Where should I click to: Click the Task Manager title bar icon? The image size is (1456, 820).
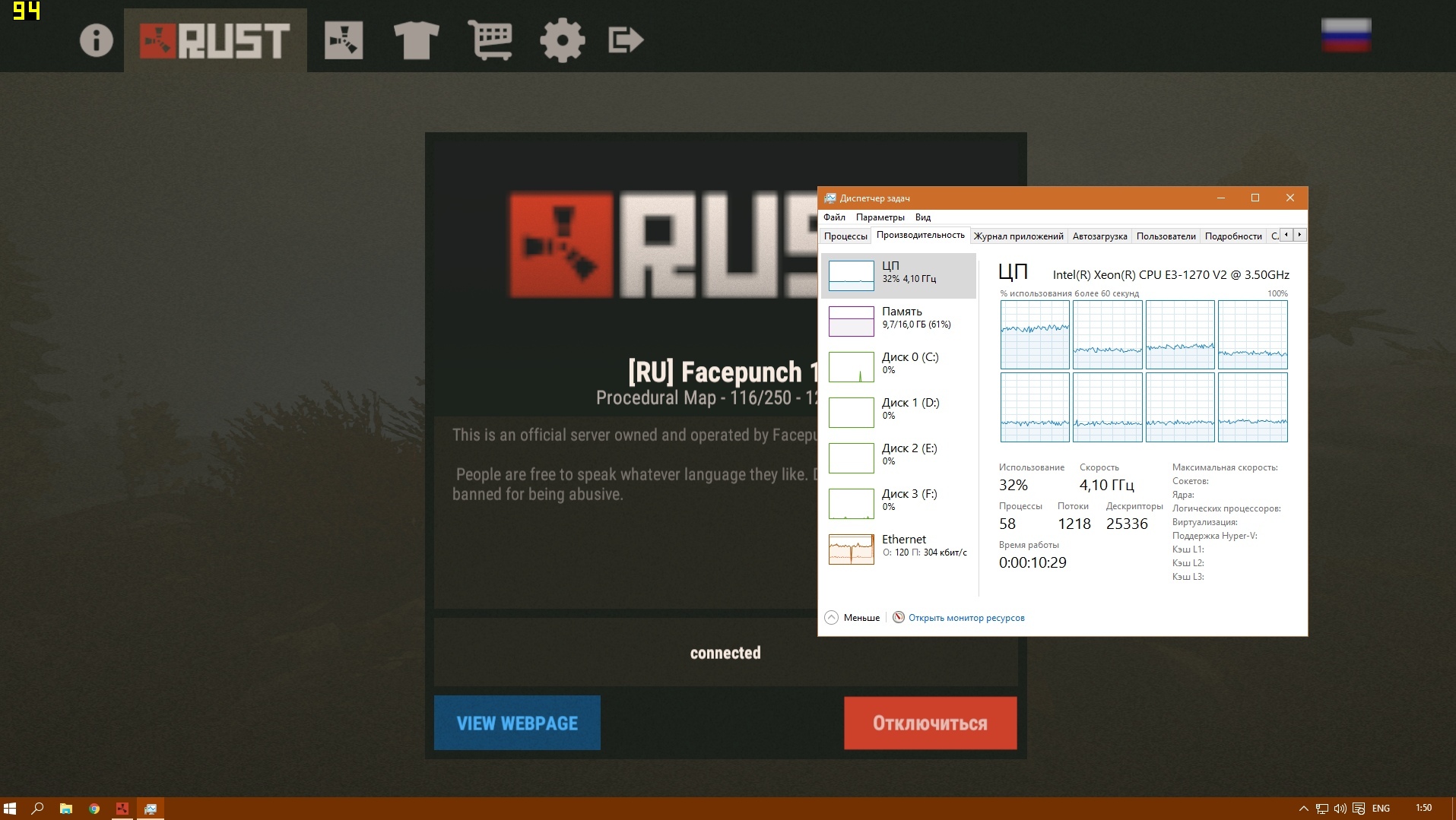[830, 198]
